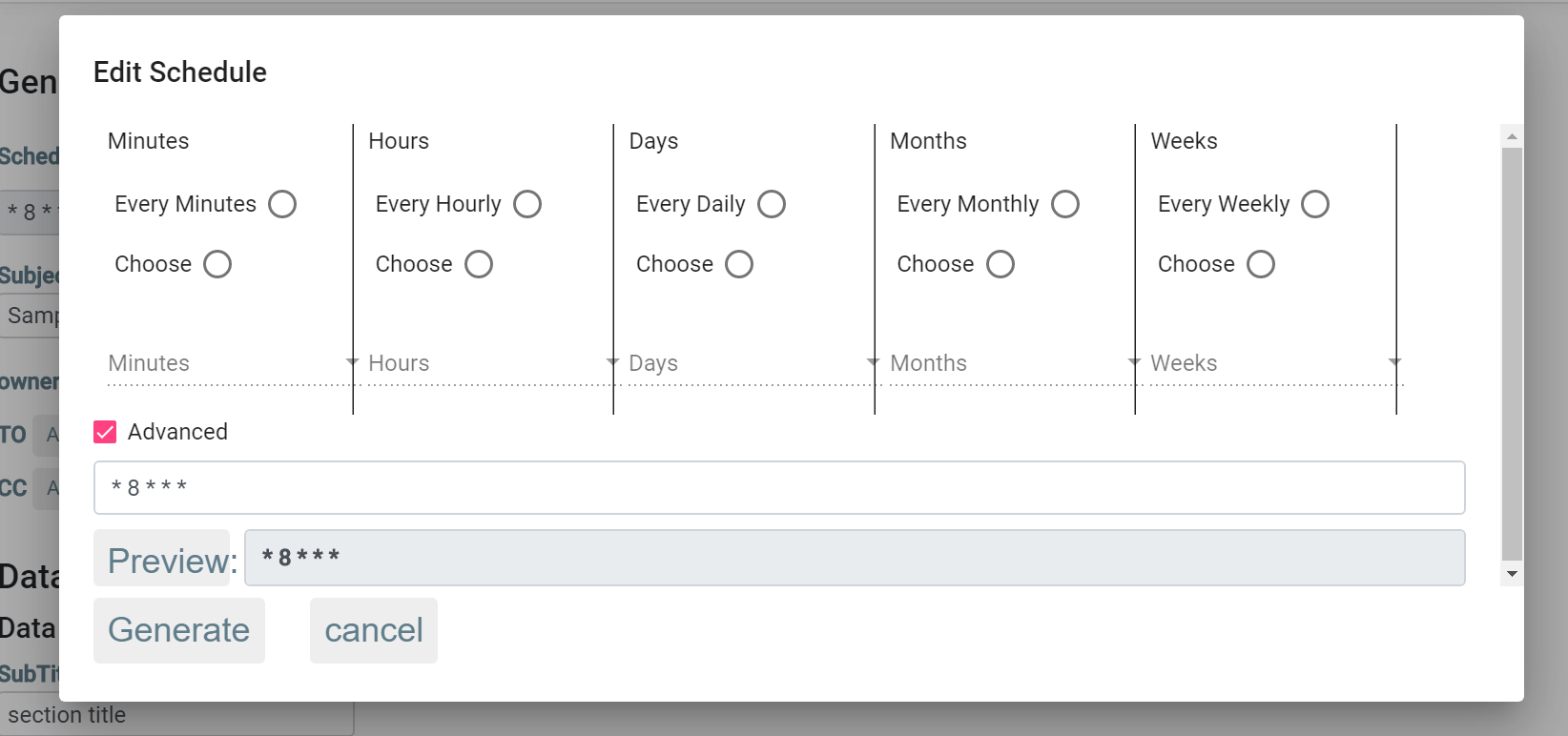Image resolution: width=1568 pixels, height=736 pixels.
Task: Select the Every Hourly radio button
Action: (527, 204)
